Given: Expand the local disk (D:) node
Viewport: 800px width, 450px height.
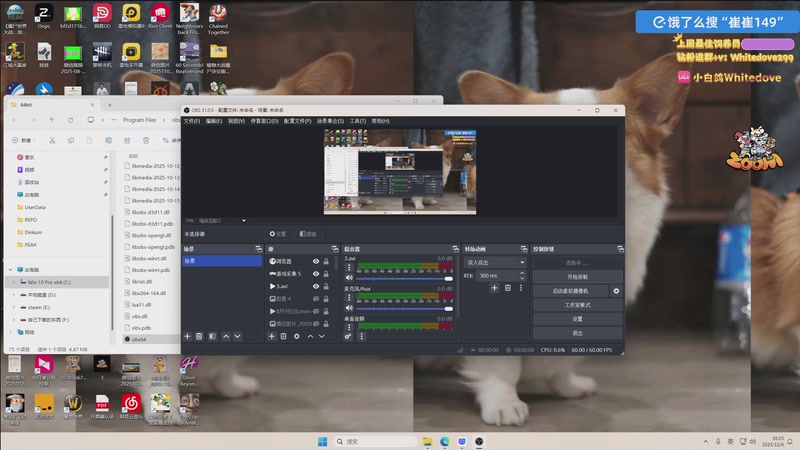Looking at the screenshot, I should (14, 295).
